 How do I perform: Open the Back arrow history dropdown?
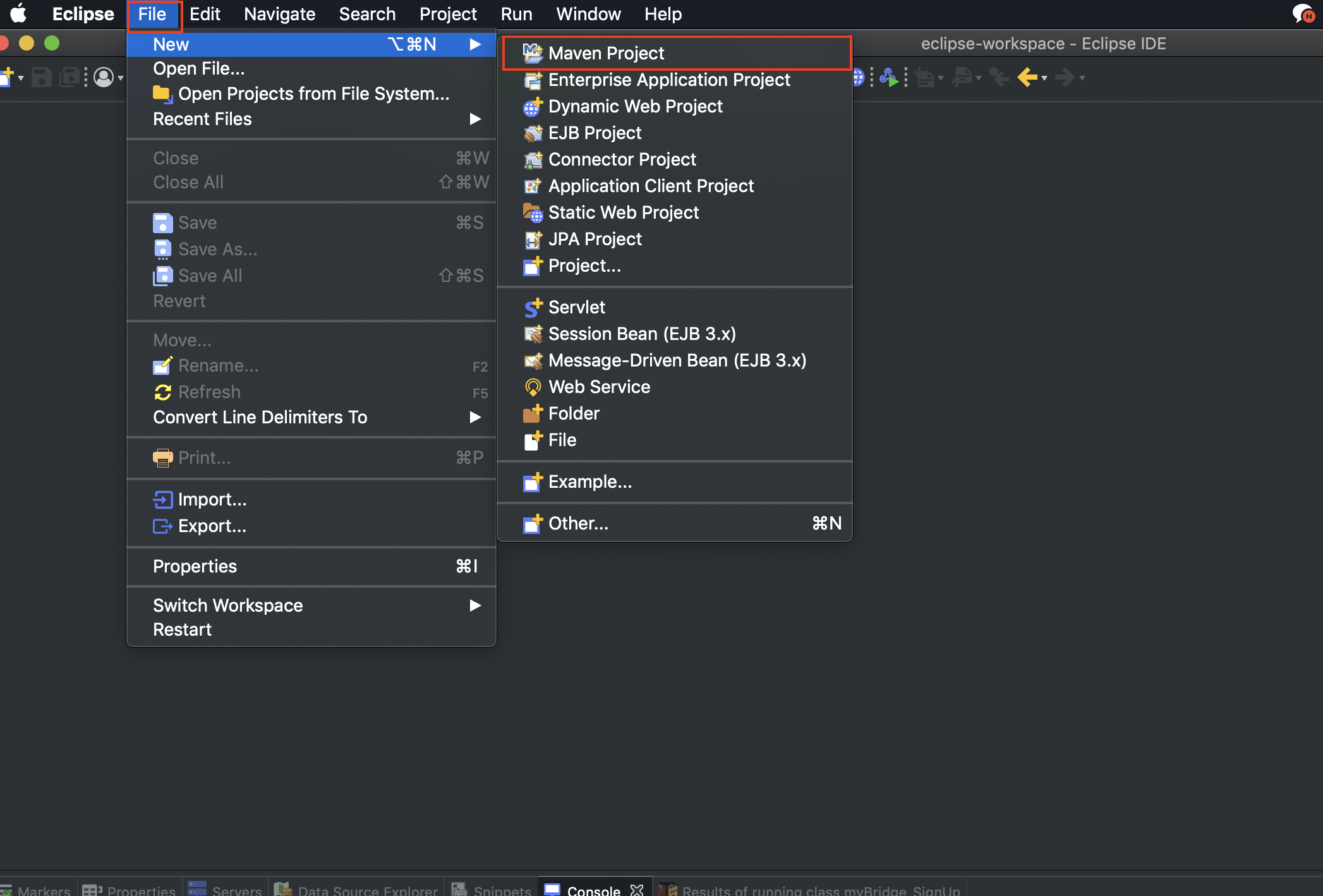pos(1044,78)
